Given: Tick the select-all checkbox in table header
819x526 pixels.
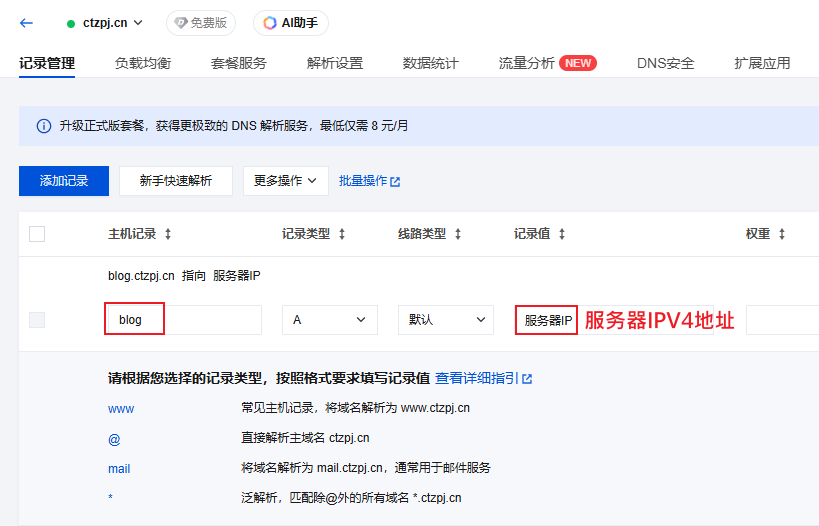Looking at the screenshot, I should pos(37,234).
